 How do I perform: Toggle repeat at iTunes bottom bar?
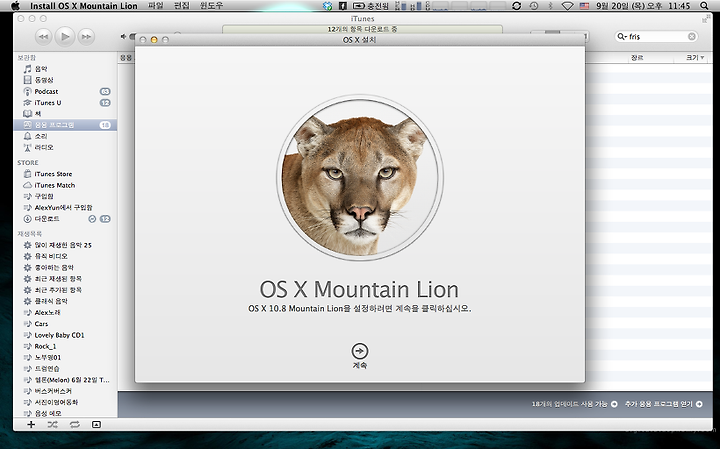(74, 425)
